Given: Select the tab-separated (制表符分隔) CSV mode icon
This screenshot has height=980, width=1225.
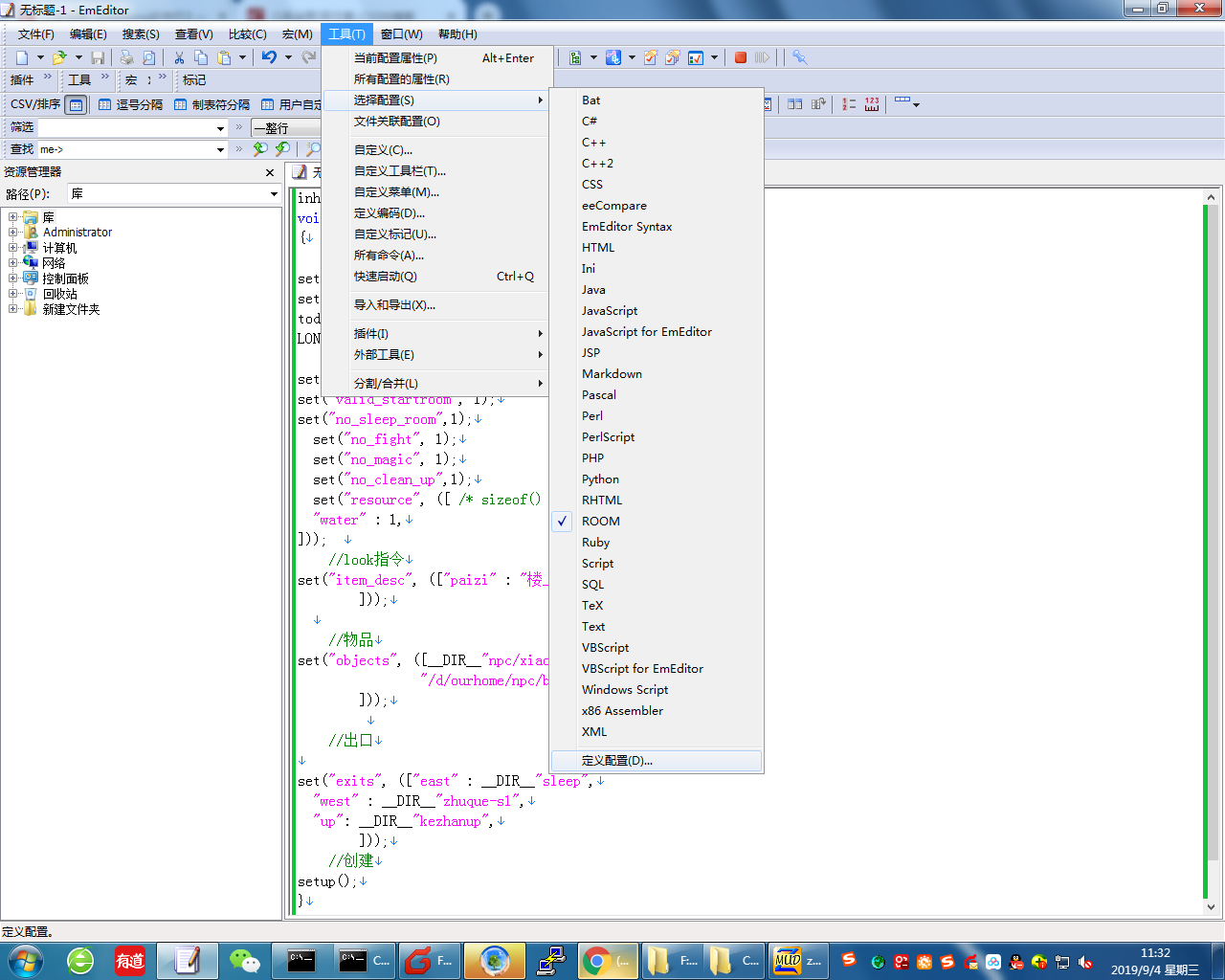Looking at the screenshot, I should point(178,105).
